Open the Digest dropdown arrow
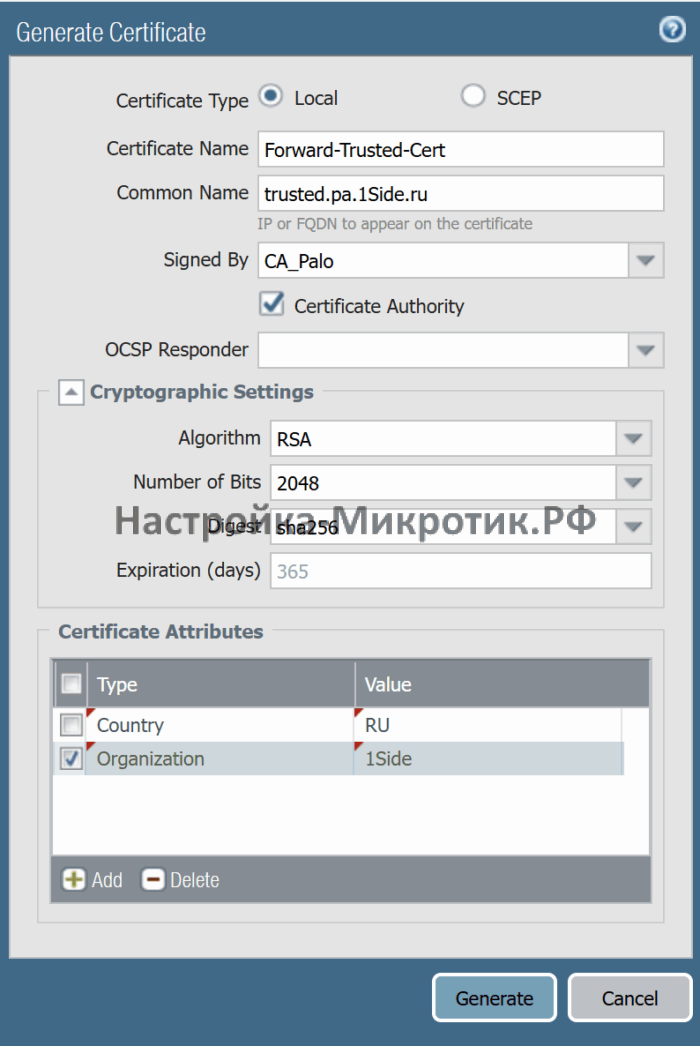700x1046 pixels. click(633, 527)
